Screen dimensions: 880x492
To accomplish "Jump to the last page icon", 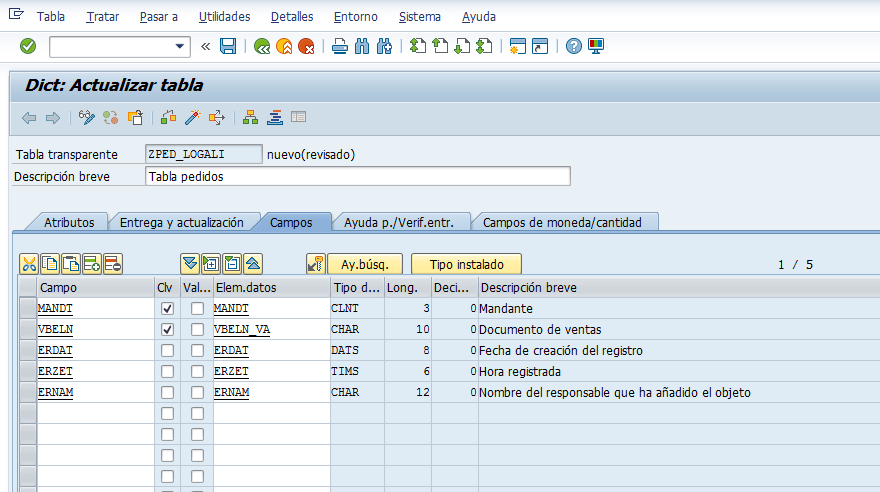I will click(484, 46).
